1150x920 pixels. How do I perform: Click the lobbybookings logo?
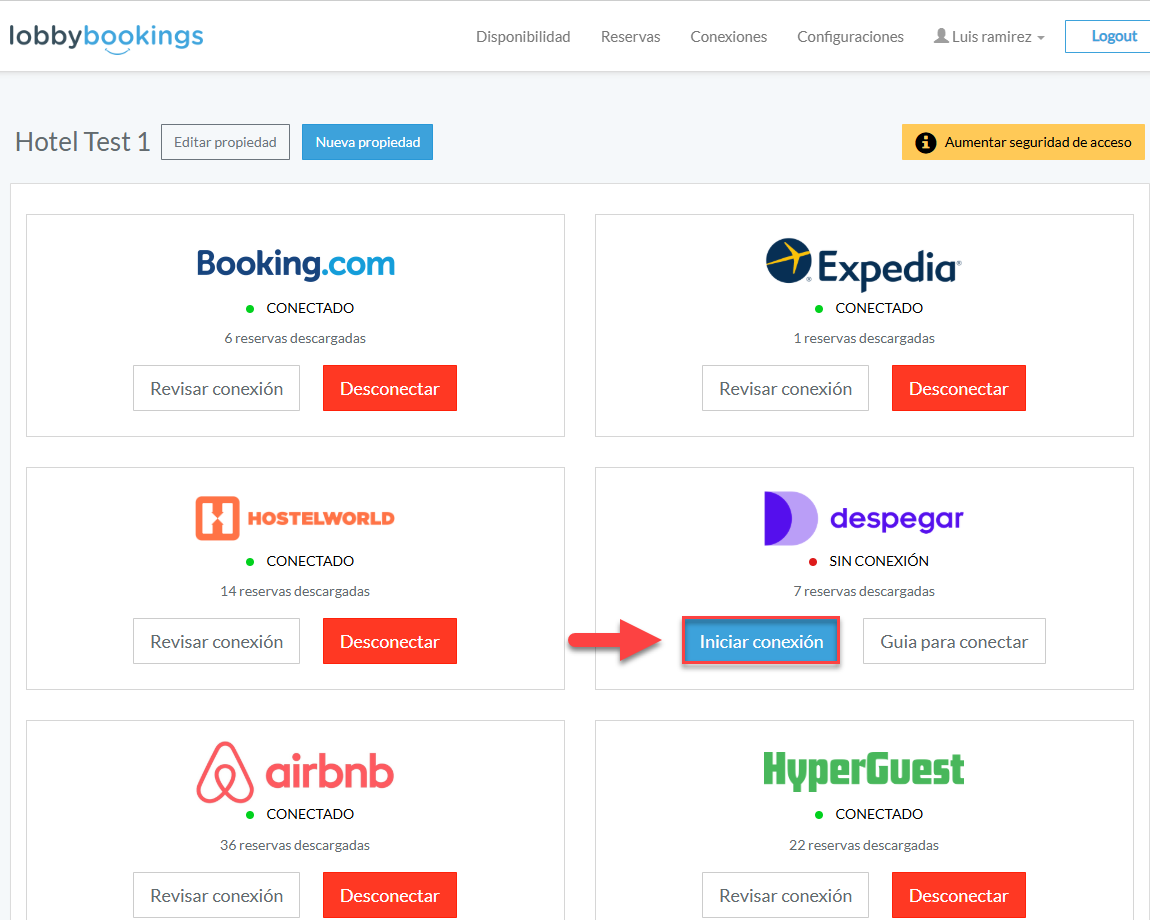(x=106, y=38)
